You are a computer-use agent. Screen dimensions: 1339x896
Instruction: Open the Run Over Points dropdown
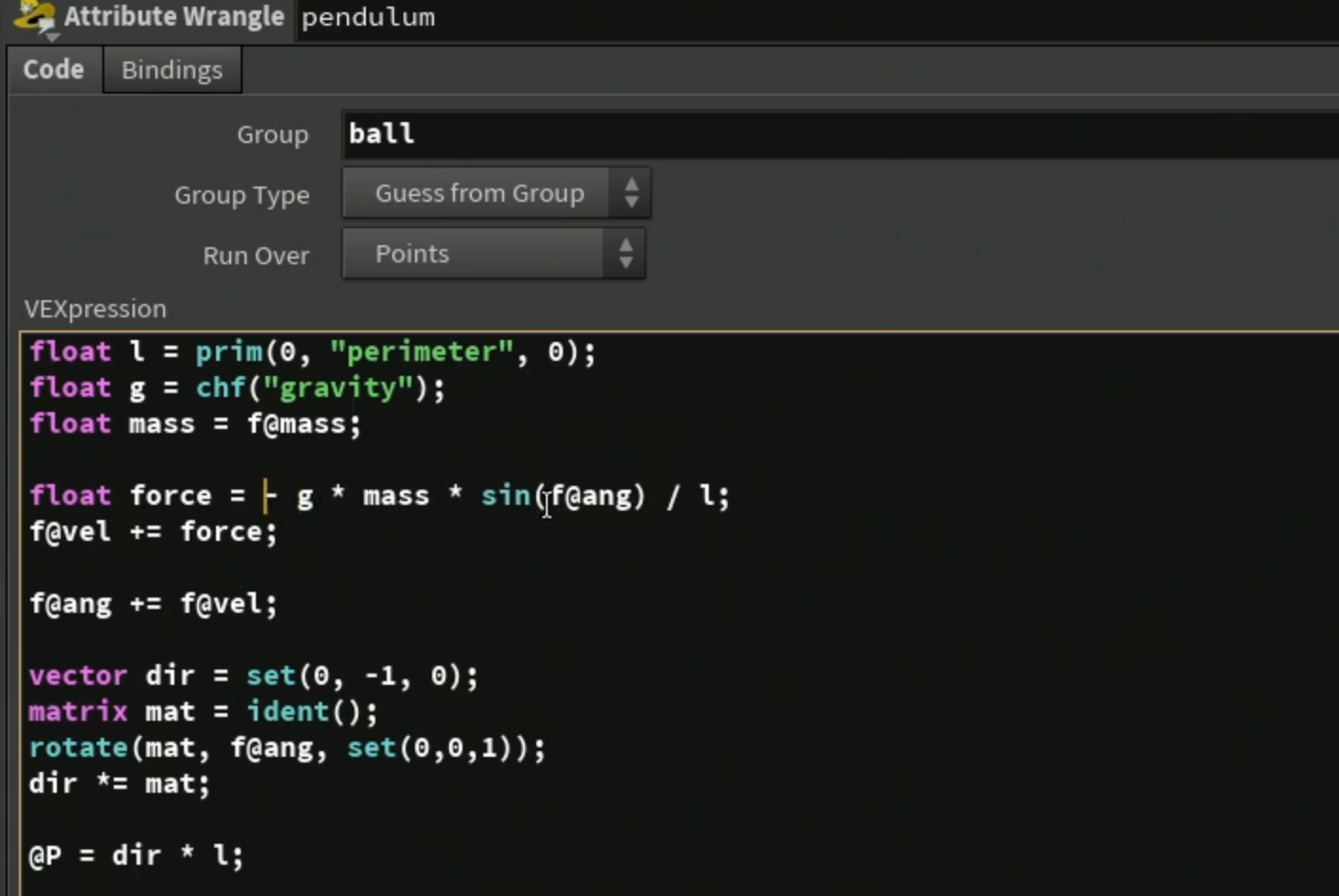click(494, 254)
